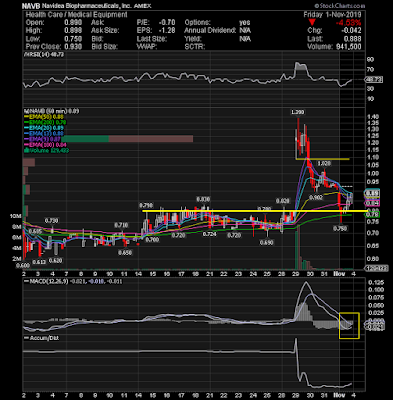Select the purple EMA(9) legend entry

(x=43, y=139)
